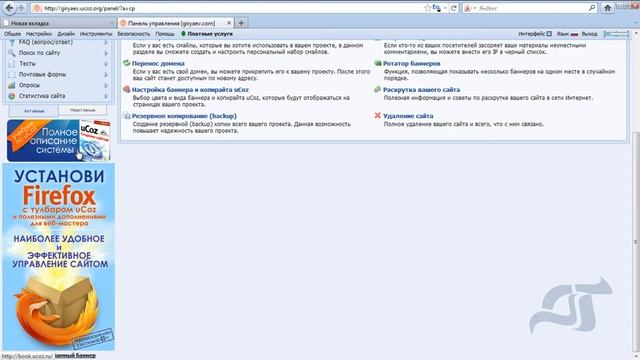Open the Помощь menu

pos(165,34)
